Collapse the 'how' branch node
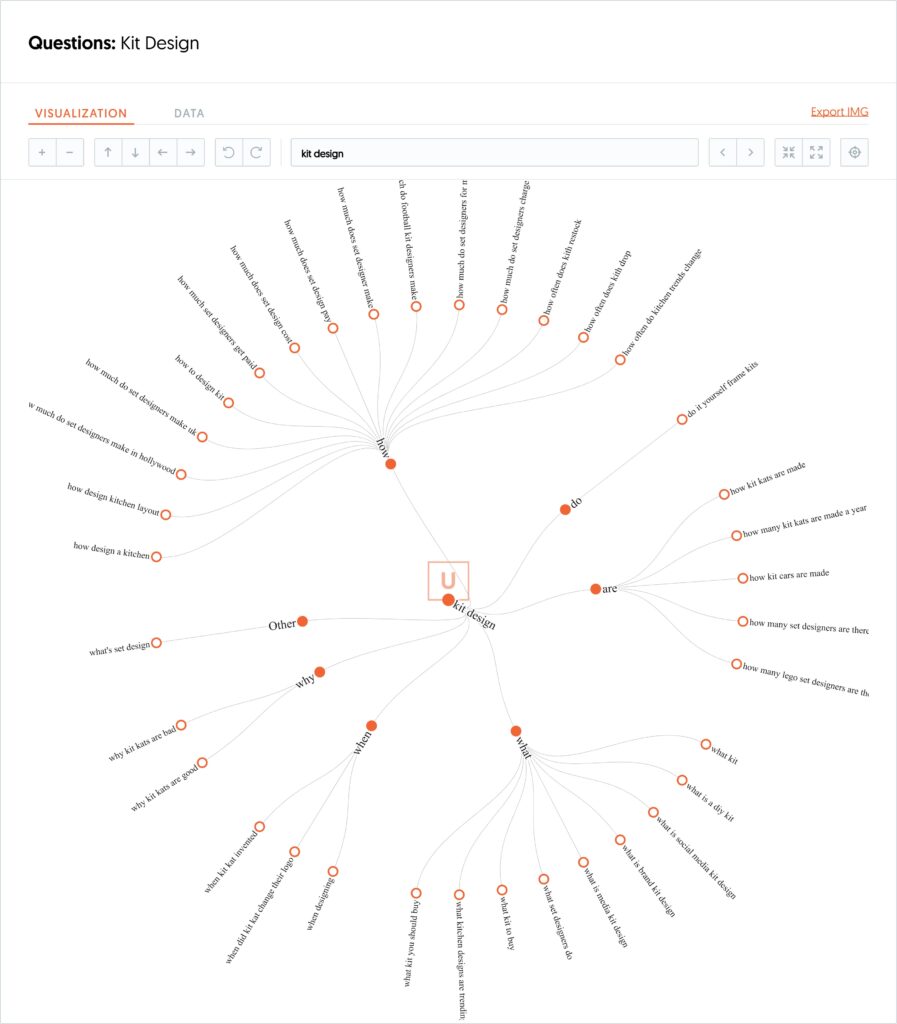 391,464
